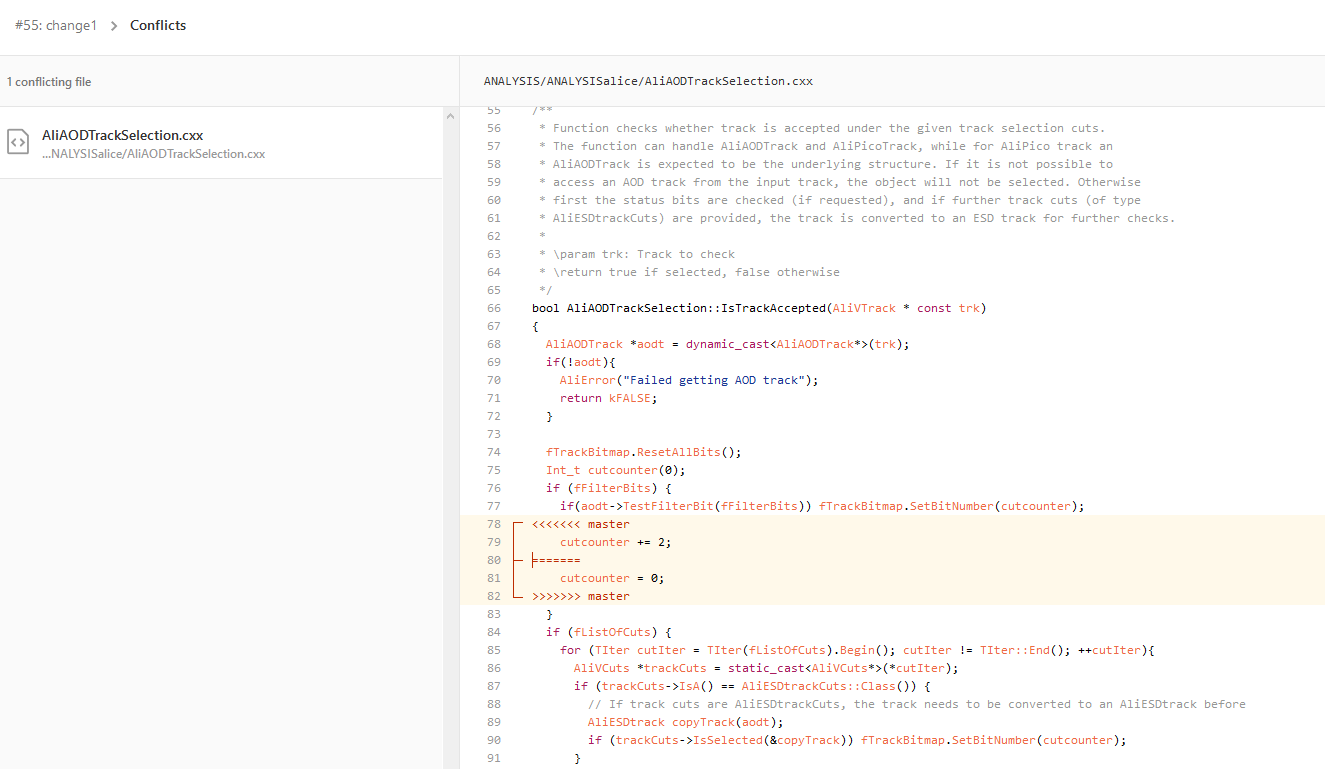Place cursor on 'cutcounter += 2;' line
1325x769 pixels.
pos(616,542)
